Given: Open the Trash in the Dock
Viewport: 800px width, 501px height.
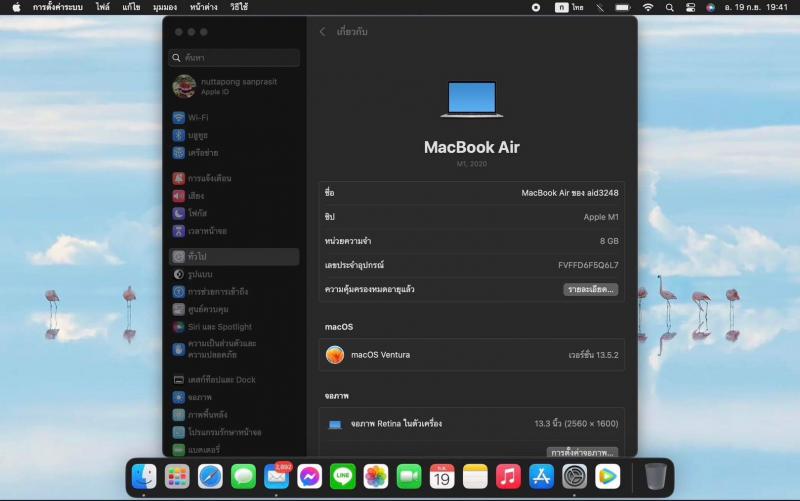Looking at the screenshot, I should point(656,477).
